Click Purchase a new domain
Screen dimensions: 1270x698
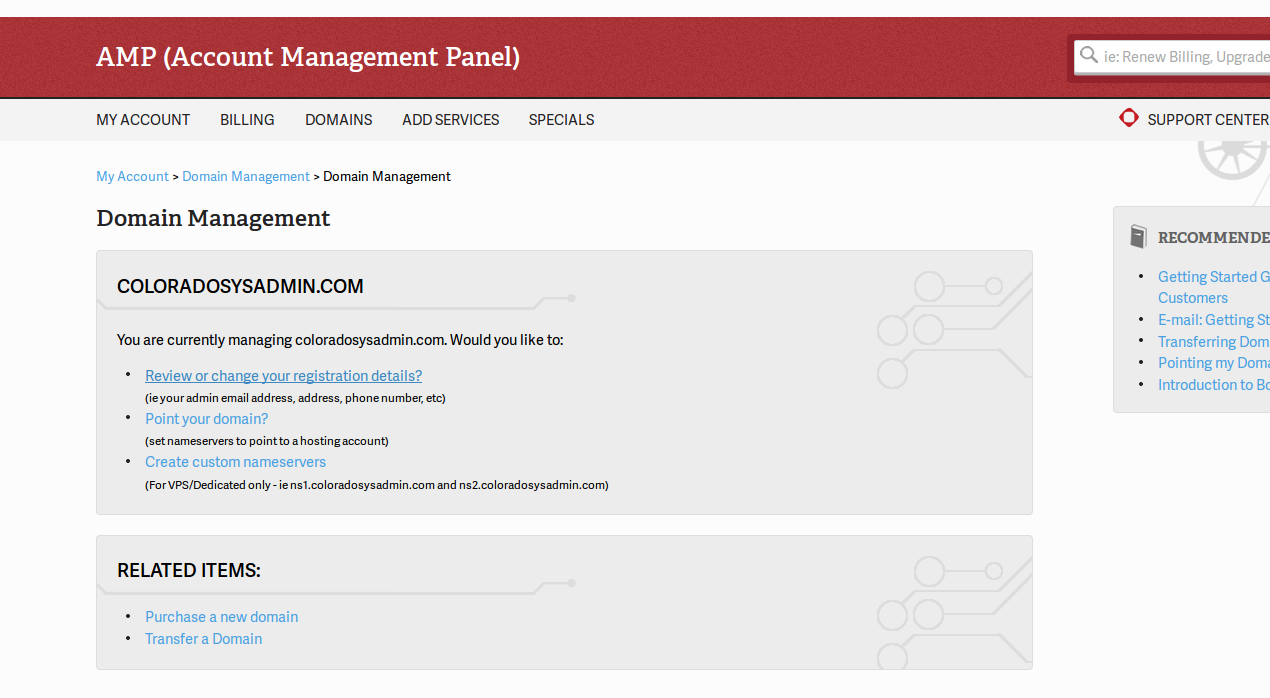pyautogui.click(x=221, y=617)
